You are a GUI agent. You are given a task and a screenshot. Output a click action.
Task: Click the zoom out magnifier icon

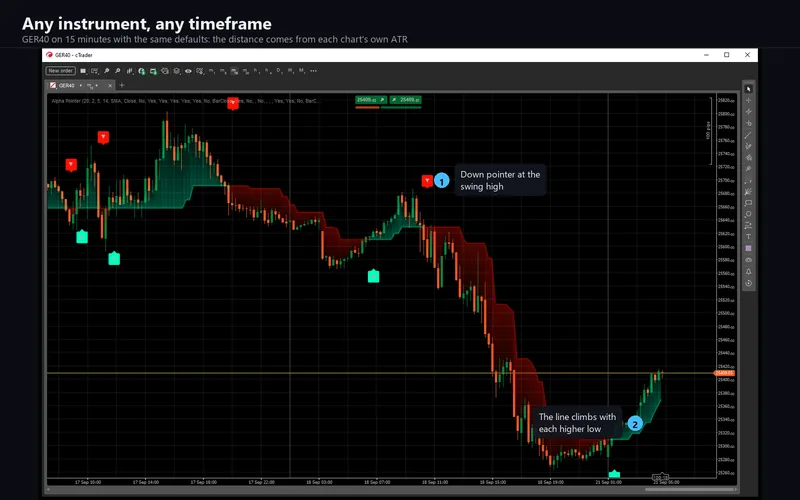[x=117, y=71]
